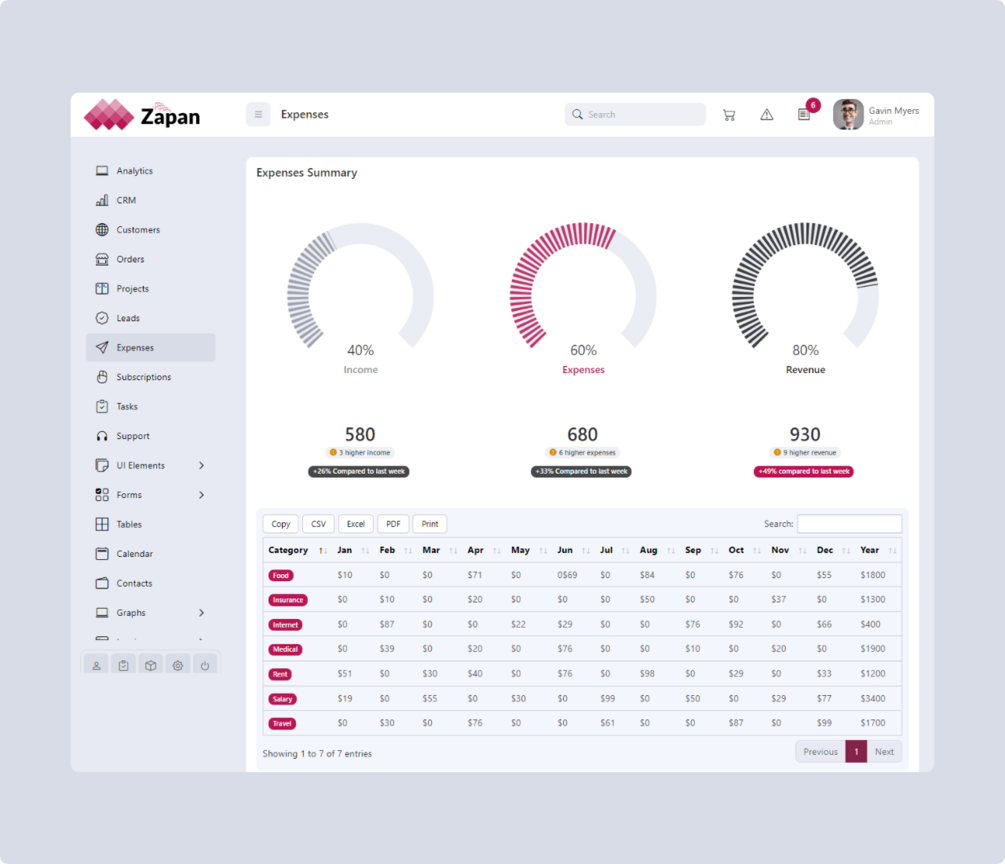Sort table by Feb column
Image resolution: width=1005 pixels, height=864 pixels.
pyautogui.click(x=395, y=550)
